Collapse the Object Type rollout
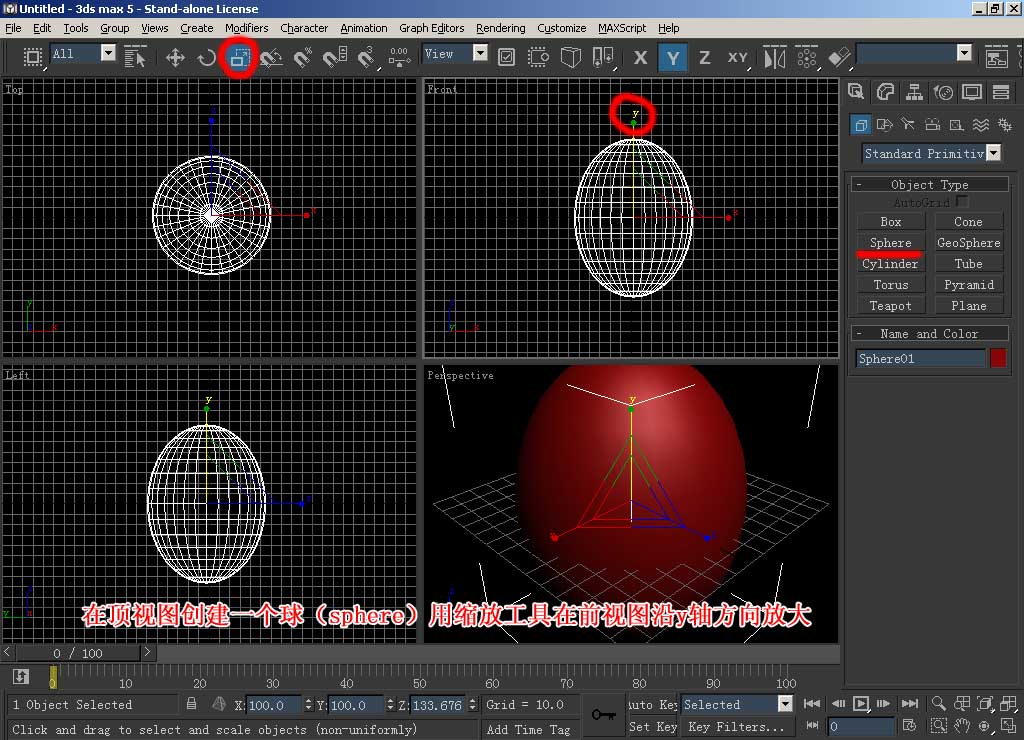Screen dimensions: 1024x740 click(x=929, y=185)
